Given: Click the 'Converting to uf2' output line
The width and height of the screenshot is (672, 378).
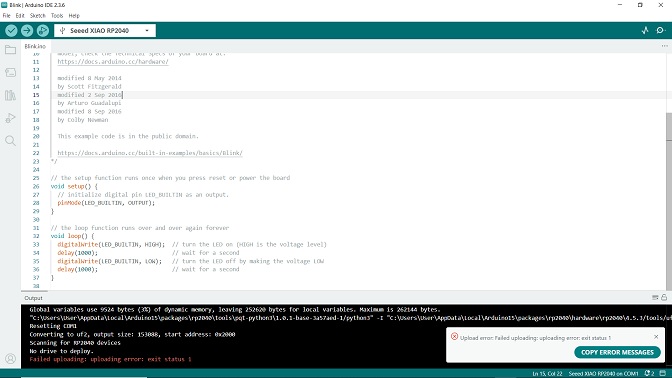Looking at the screenshot, I should [132, 334].
